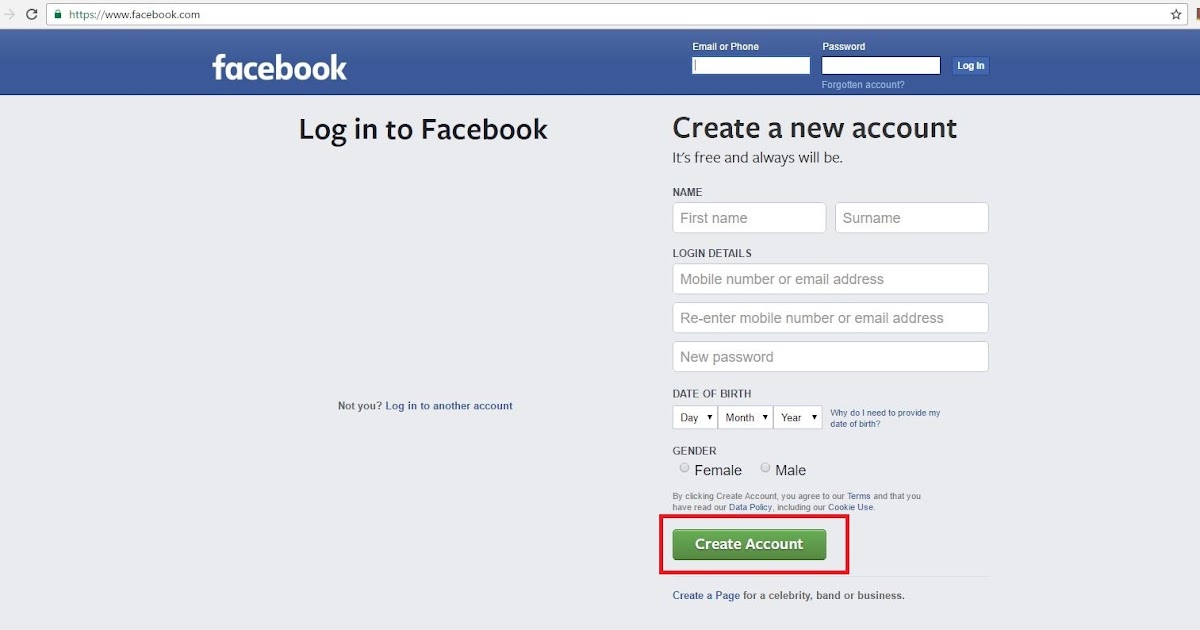
Task: Open the Data Policy link
Action: point(750,507)
